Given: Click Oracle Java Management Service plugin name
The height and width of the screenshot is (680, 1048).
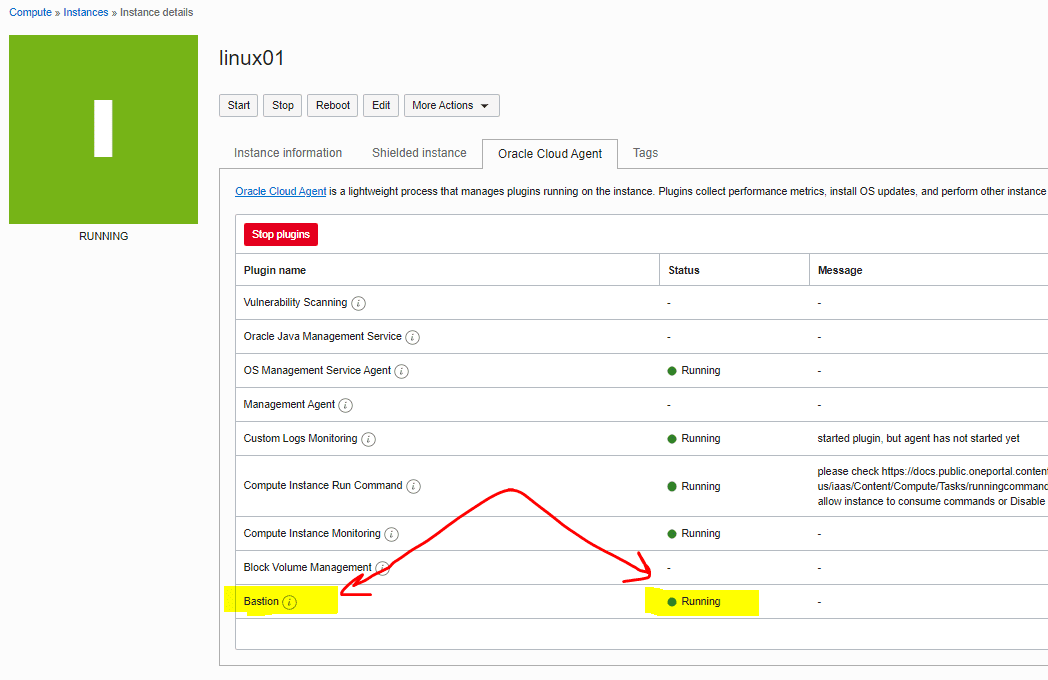Looking at the screenshot, I should click(x=322, y=336).
